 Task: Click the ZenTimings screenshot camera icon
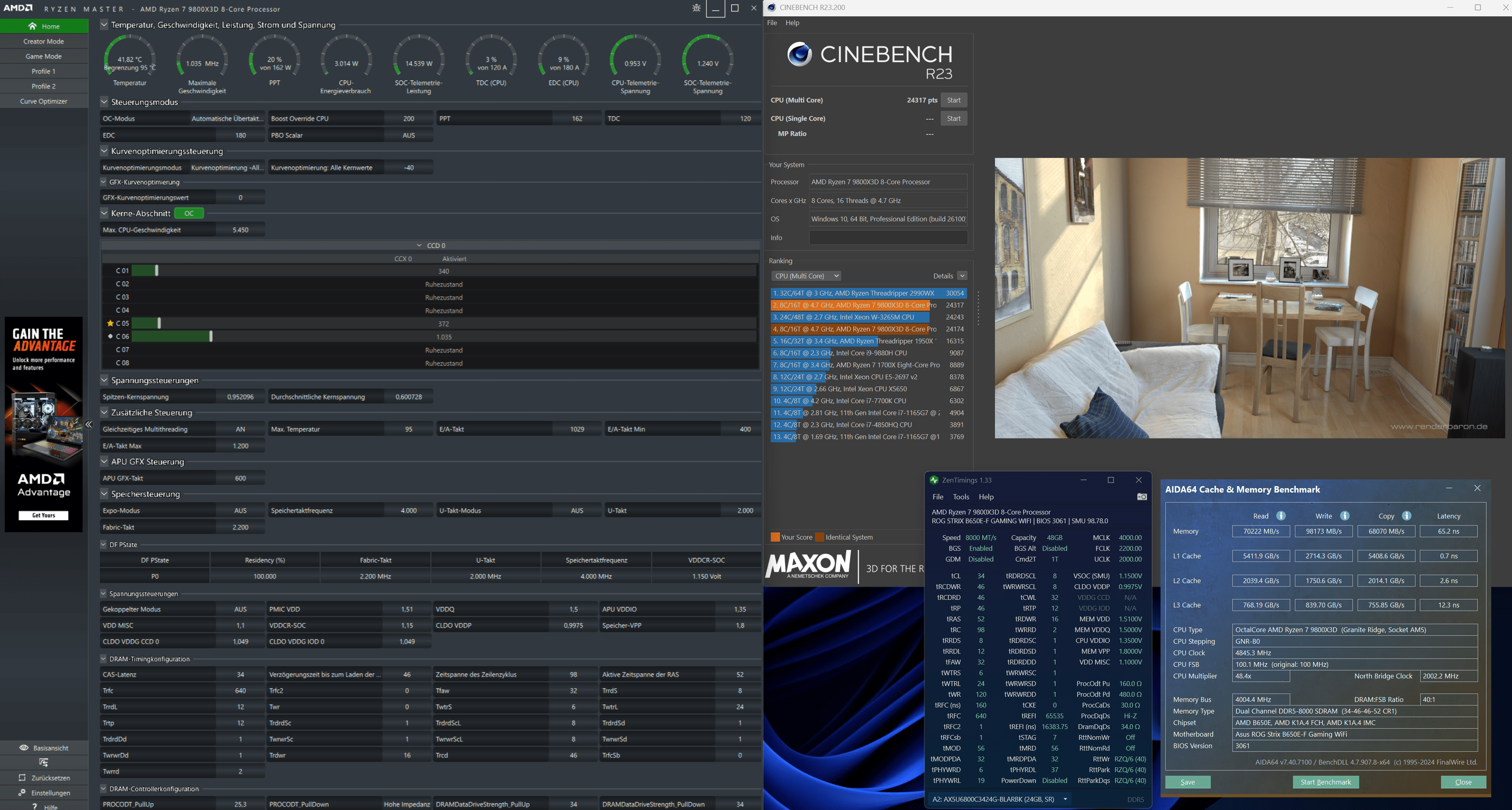1142,497
